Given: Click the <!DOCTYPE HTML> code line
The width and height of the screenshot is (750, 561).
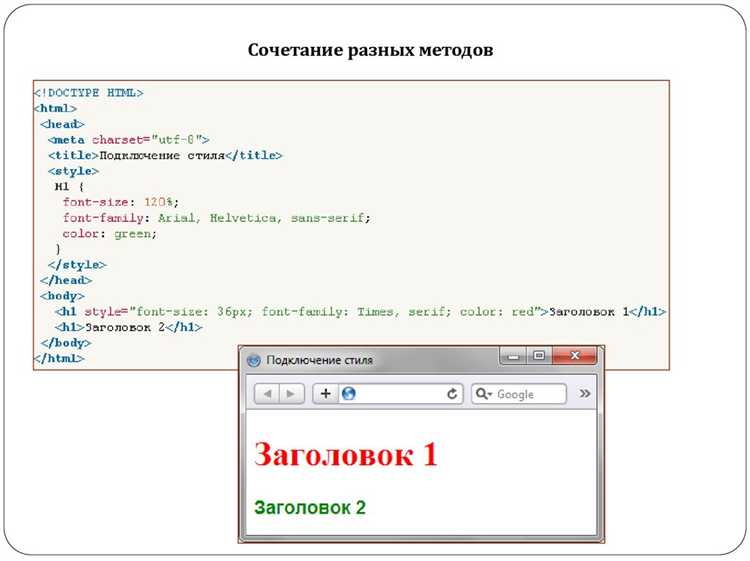Looking at the screenshot, I should coord(89,93).
